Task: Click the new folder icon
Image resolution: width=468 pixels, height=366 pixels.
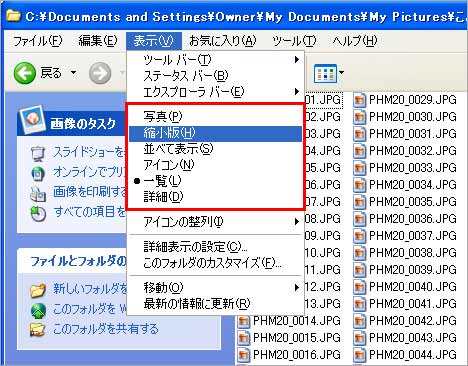Action: [x=38, y=290]
